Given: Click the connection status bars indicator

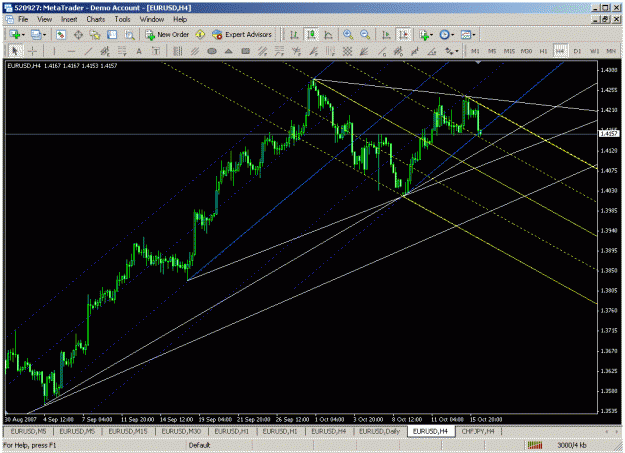Looking at the screenshot, I should (x=535, y=445).
